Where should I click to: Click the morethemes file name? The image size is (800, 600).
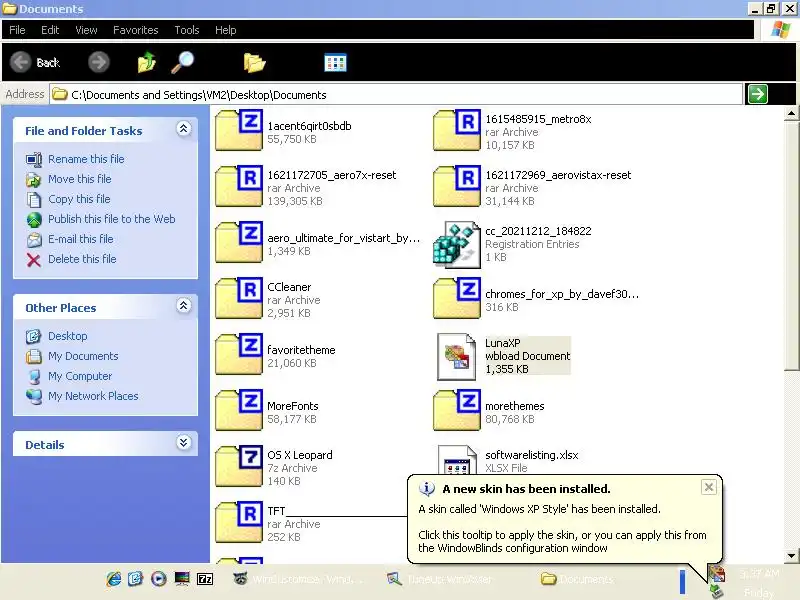515,406
